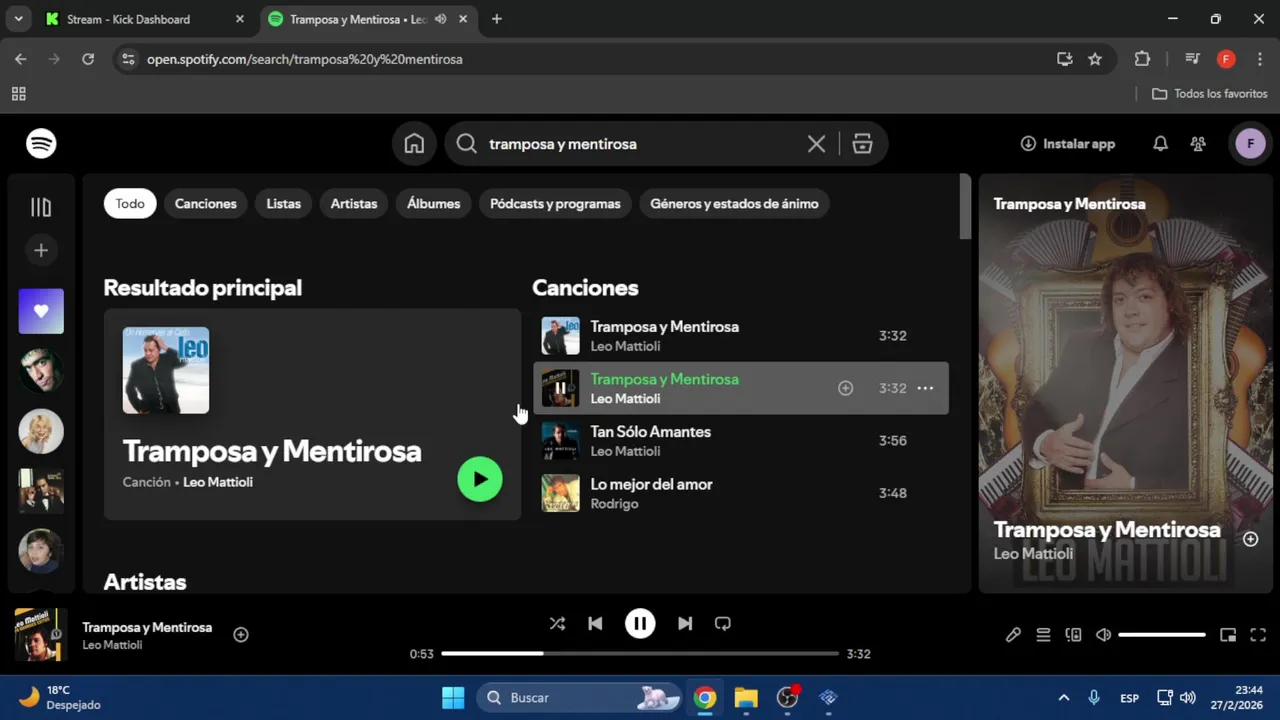1280x720 pixels.
Task: Toggle shuffle in the player
Action: pyautogui.click(x=557, y=623)
